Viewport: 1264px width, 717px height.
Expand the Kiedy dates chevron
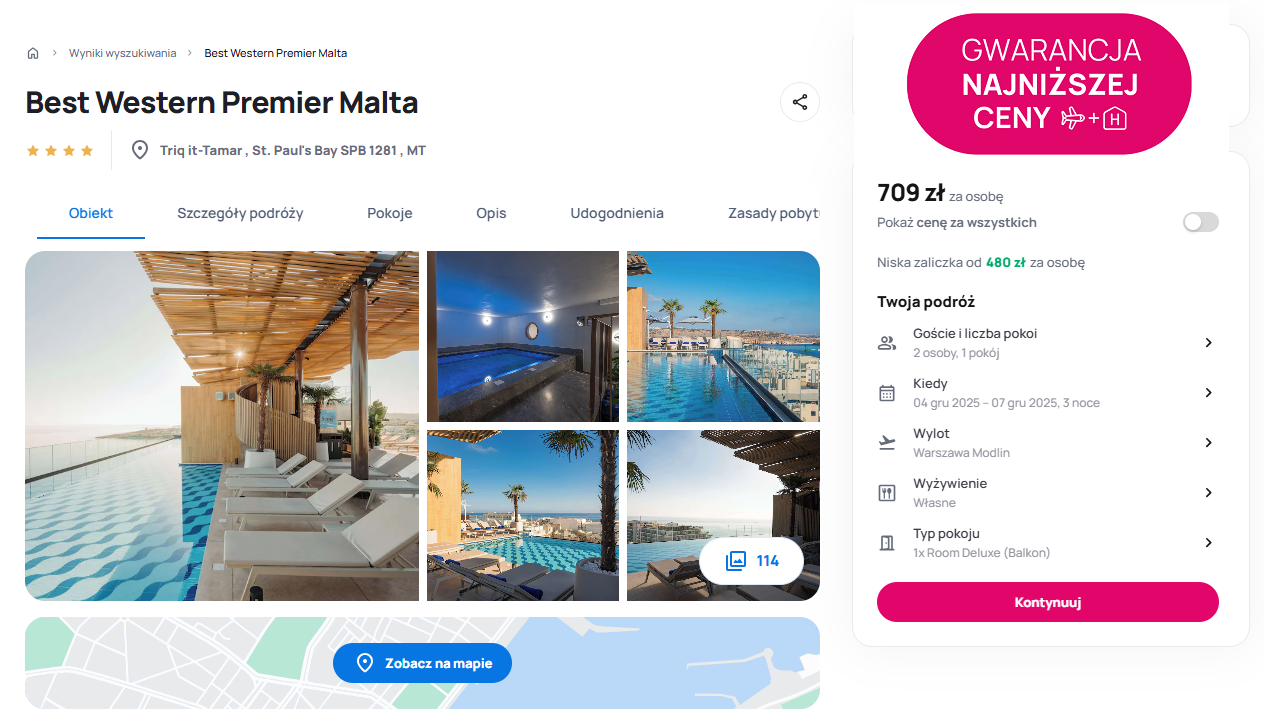point(1208,393)
